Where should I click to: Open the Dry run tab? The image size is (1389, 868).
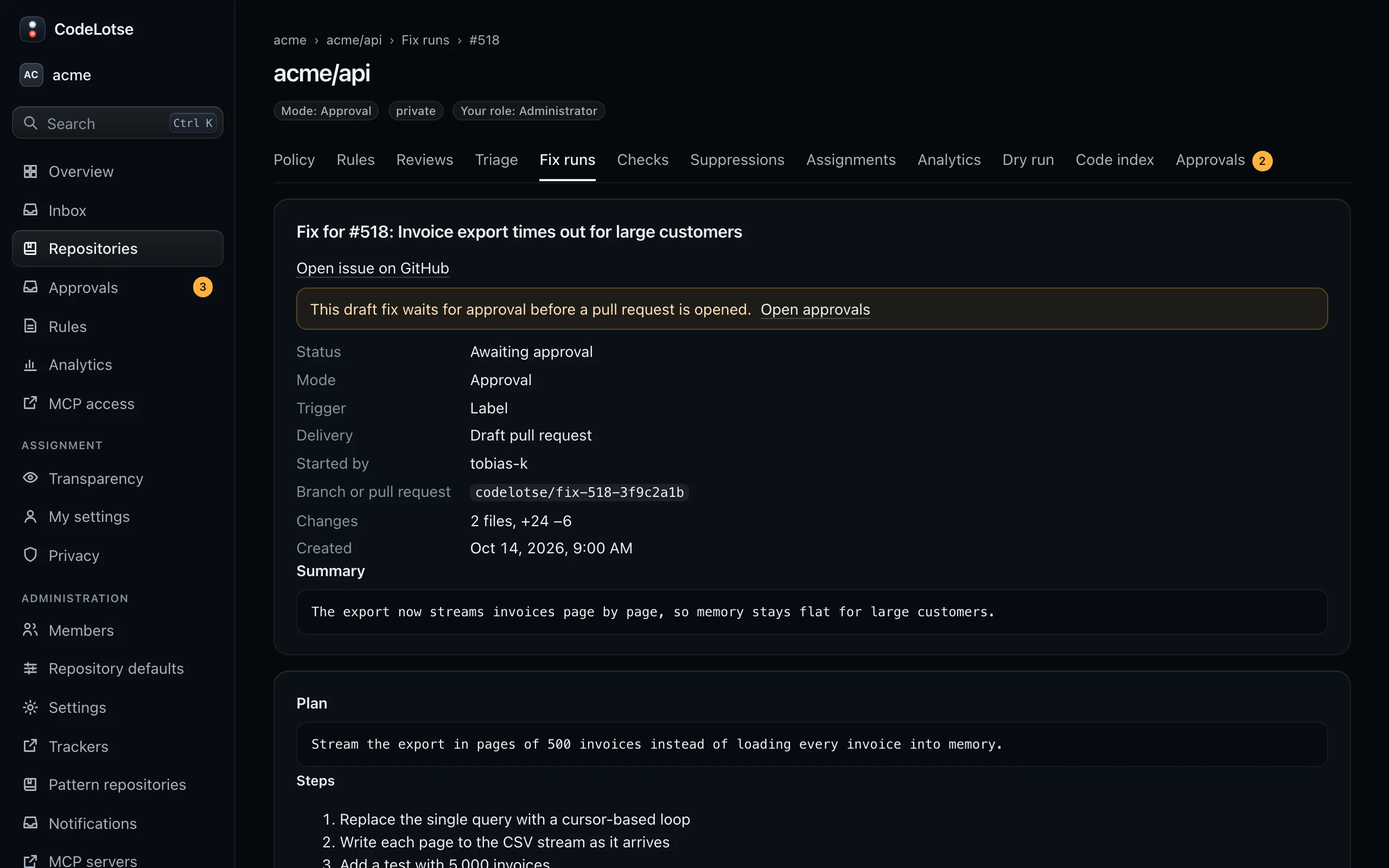coord(1028,159)
